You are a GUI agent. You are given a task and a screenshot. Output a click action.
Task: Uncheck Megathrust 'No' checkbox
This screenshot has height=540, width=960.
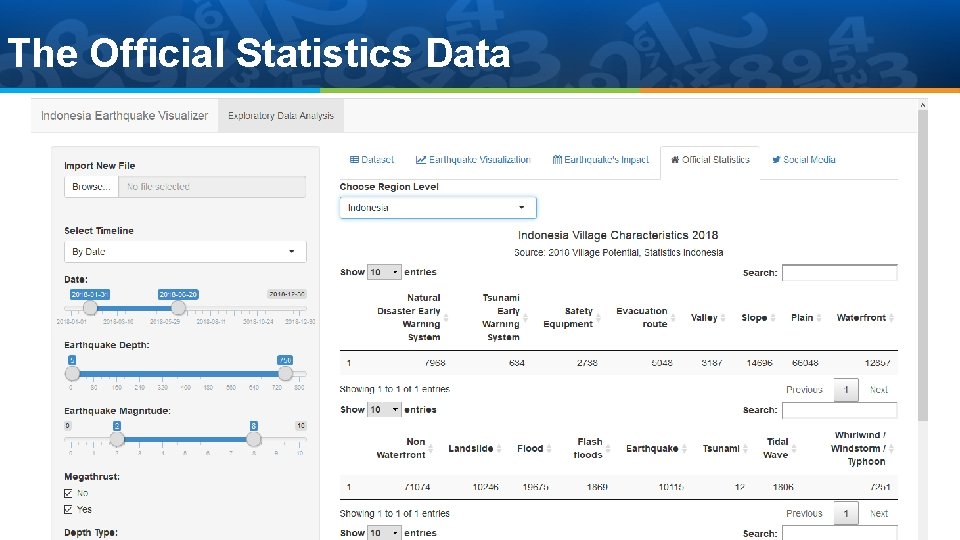point(68,493)
